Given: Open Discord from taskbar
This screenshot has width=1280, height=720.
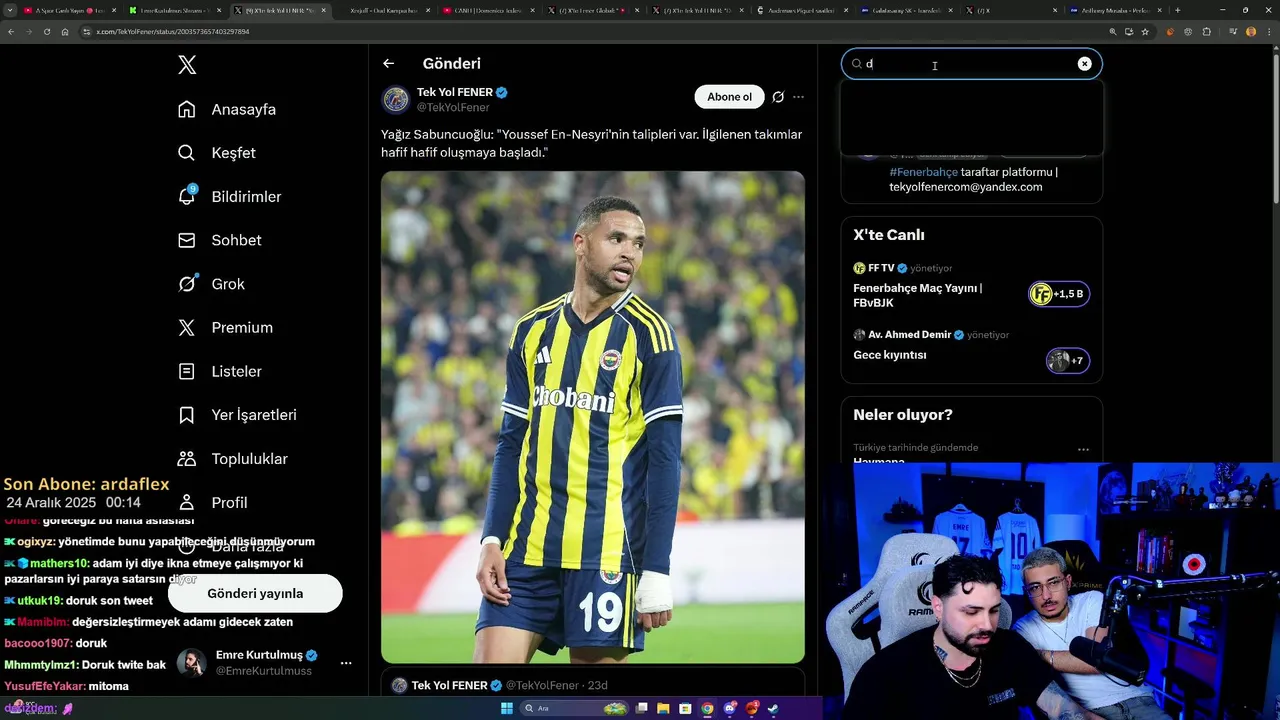Looking at the screenshot, I should coord(730,708).
